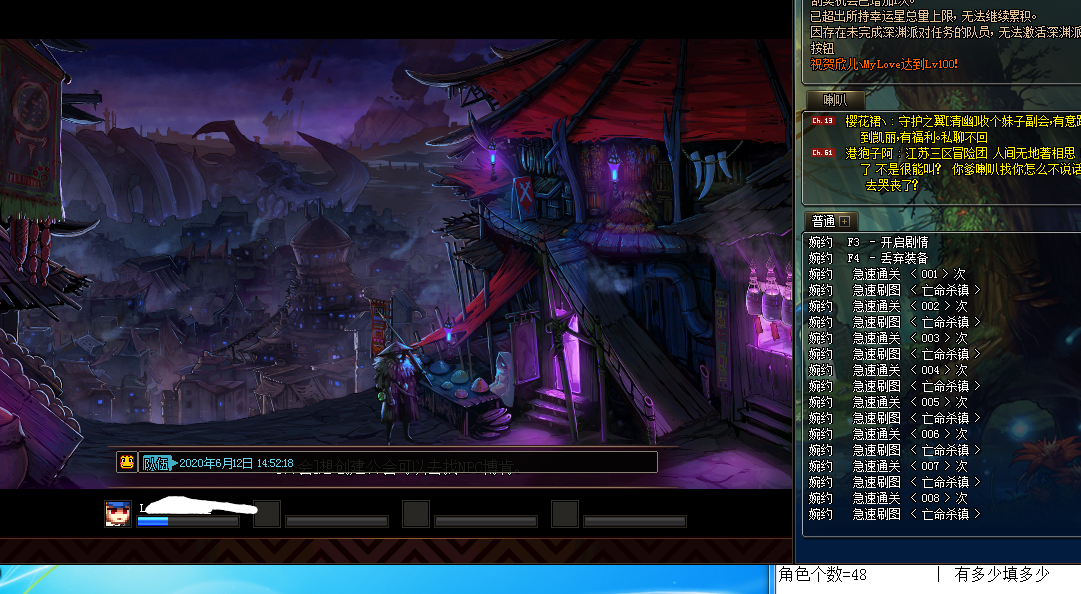1081x594 pixels.
Task: Click the '急速通关 < 006 > 次' line
Action: [888, 434]
